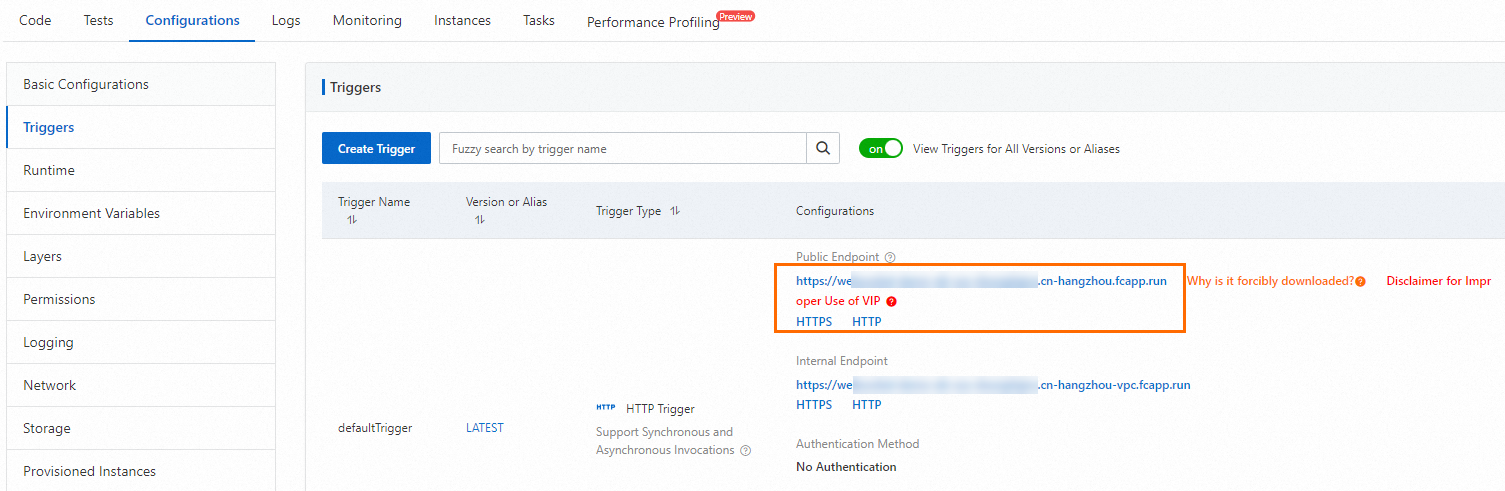Open Disclaimer for Improper Use of VIP
The image size is (1505, 491).
1438,281
